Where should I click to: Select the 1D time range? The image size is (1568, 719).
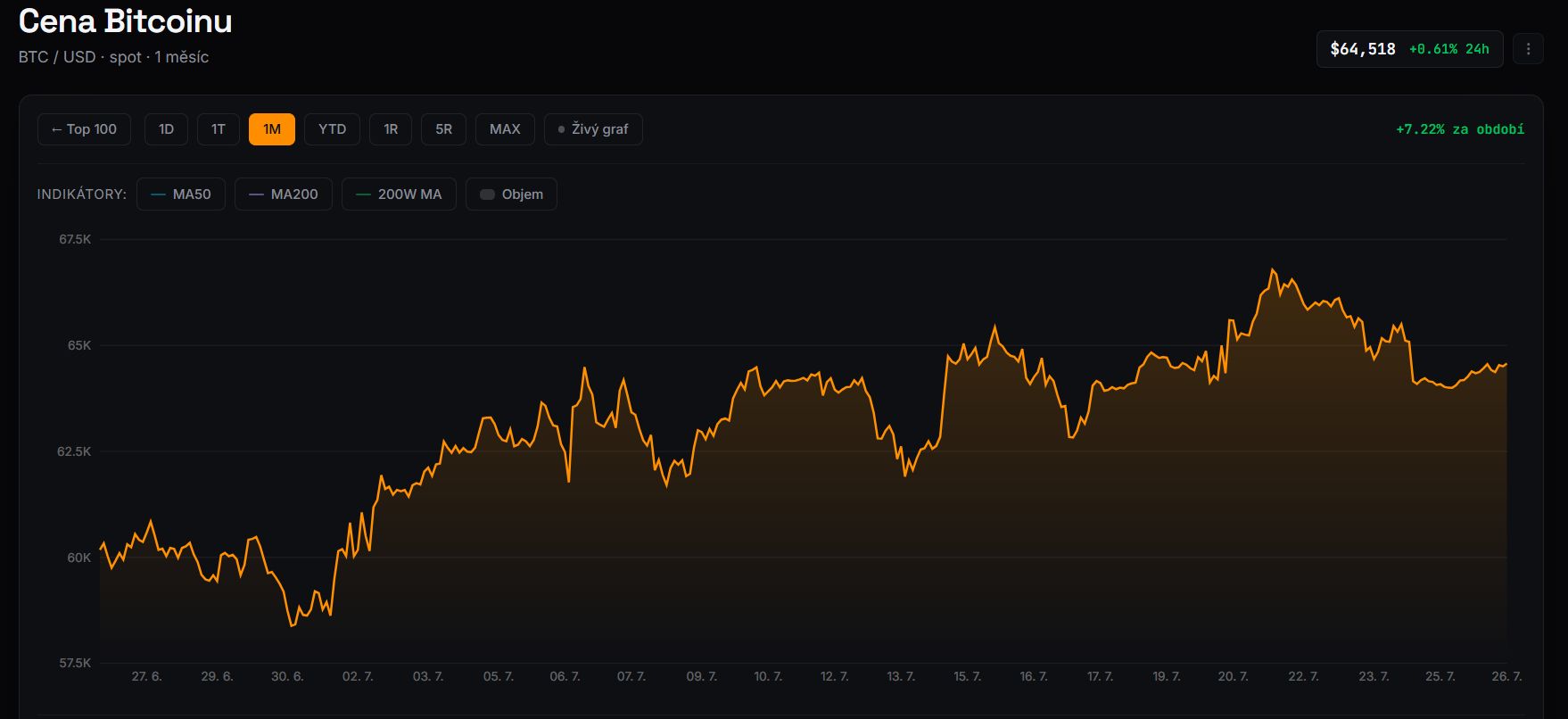166,129
